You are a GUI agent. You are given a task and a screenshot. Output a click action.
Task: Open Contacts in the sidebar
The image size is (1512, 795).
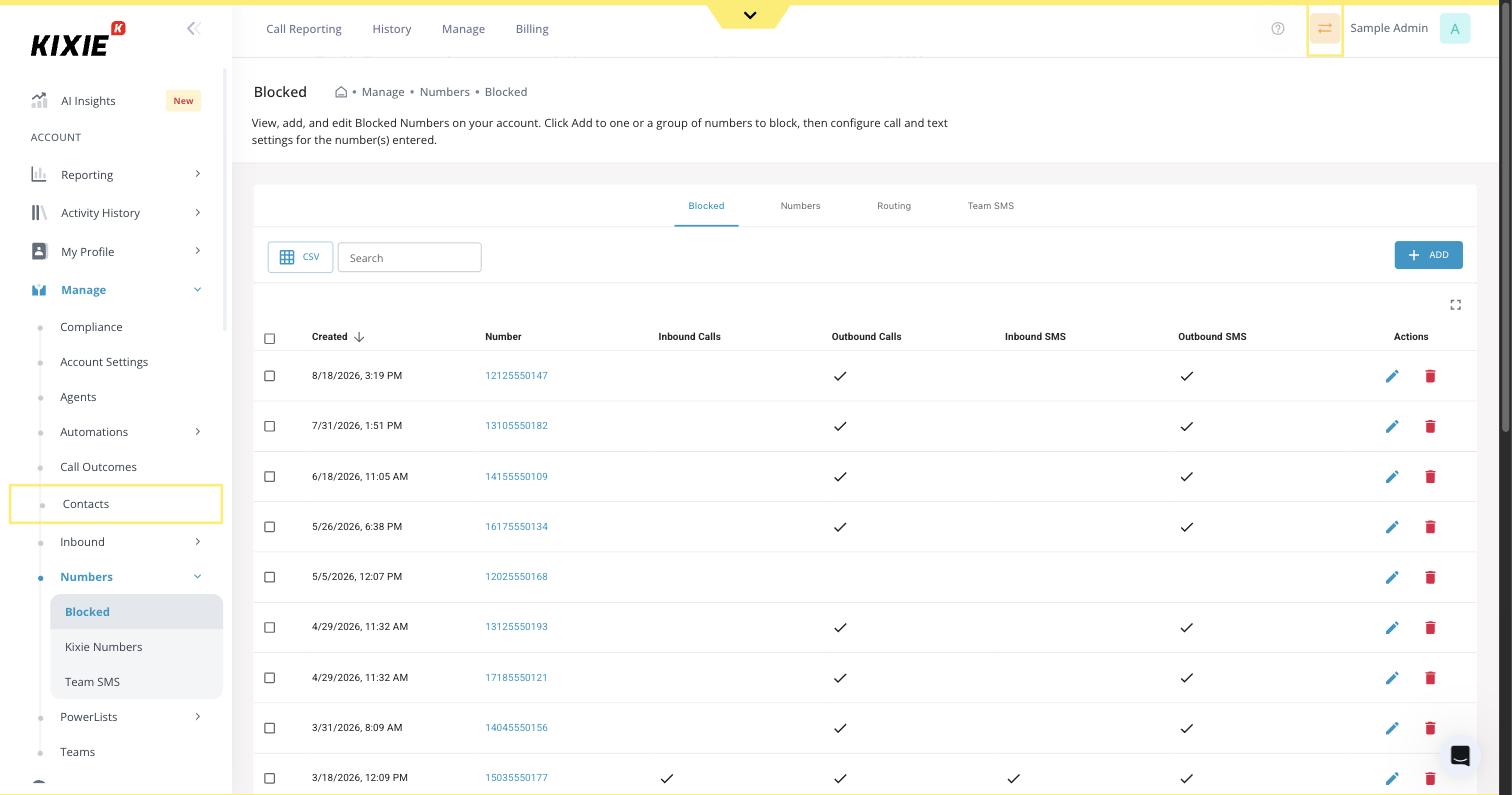click(116, 504)
